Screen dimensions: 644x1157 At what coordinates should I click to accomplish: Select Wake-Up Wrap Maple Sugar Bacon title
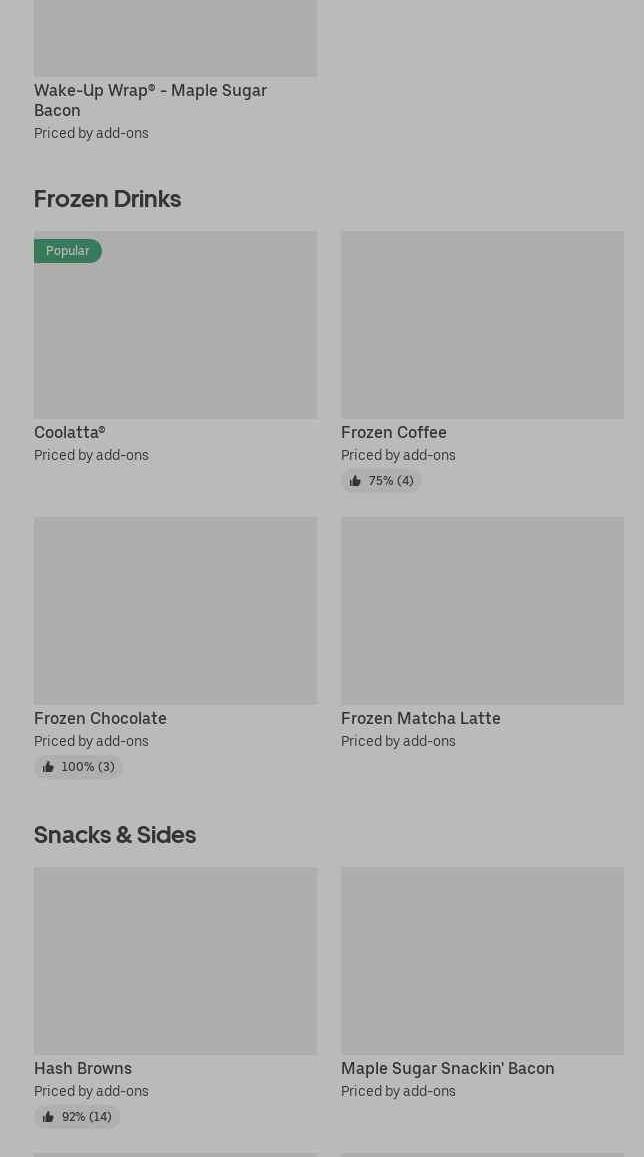tap(150, 100)
